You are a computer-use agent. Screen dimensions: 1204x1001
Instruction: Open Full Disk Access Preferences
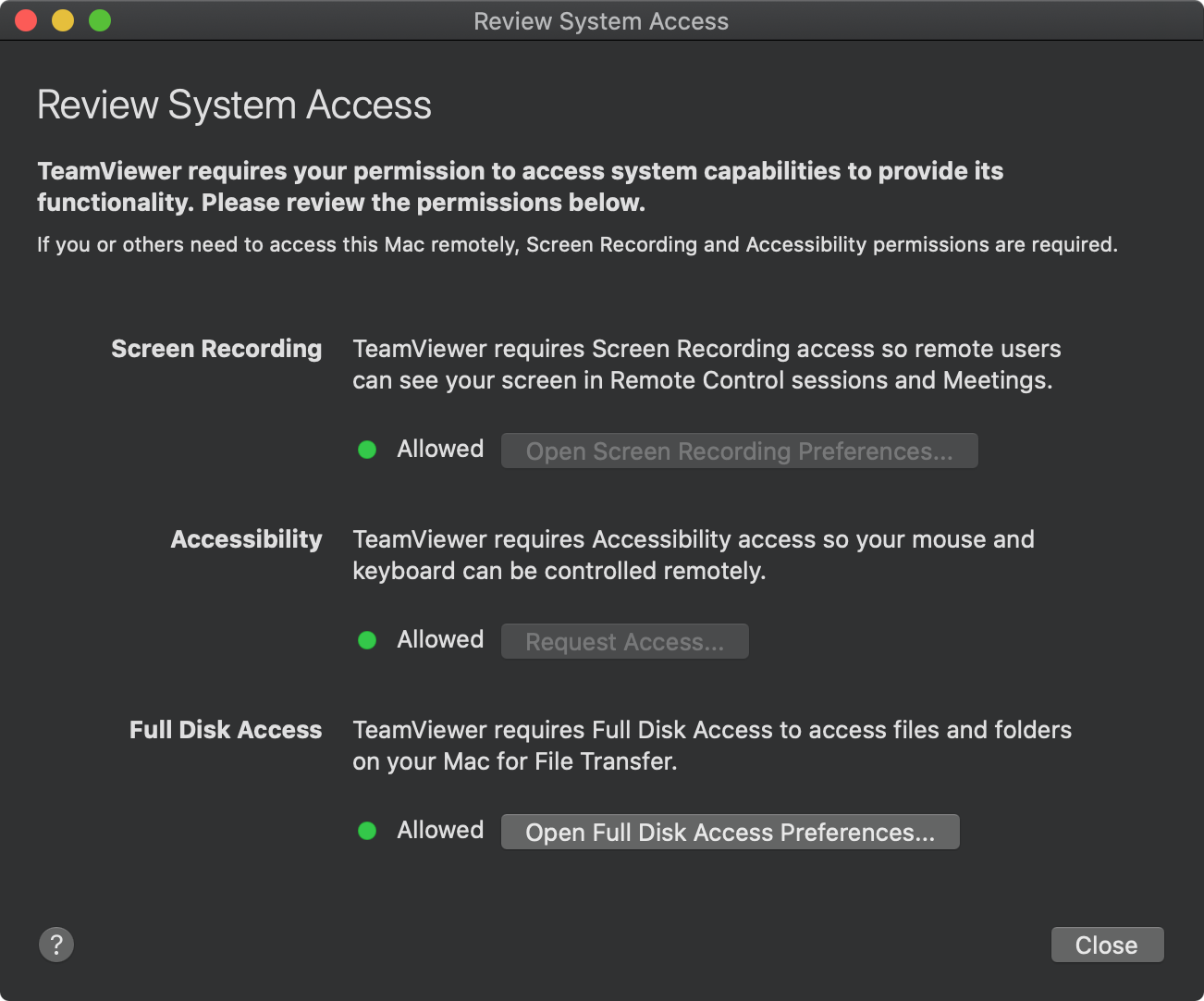pos(730,832)
